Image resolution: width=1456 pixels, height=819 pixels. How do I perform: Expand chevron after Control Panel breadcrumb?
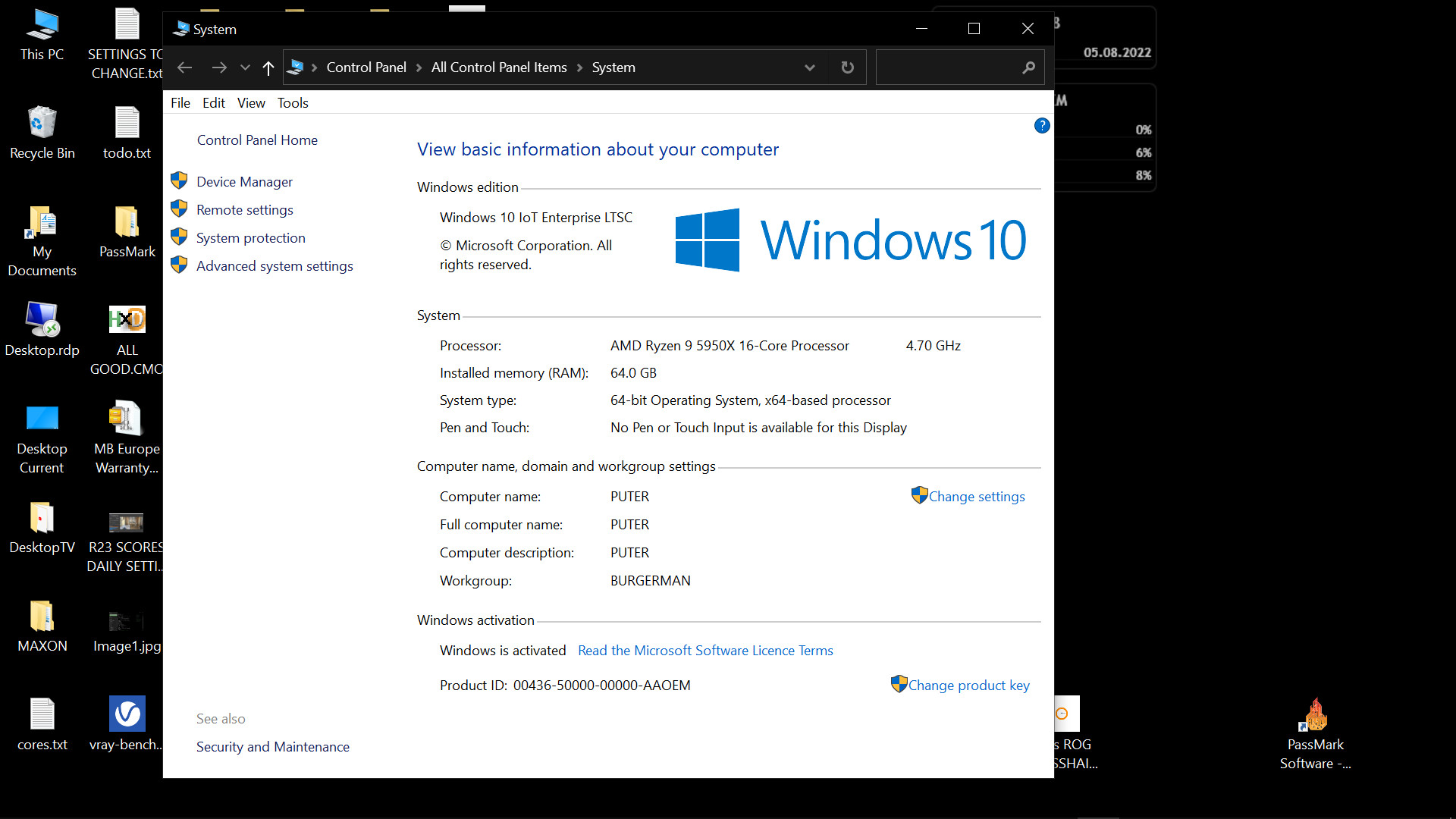tap(419, 67)
